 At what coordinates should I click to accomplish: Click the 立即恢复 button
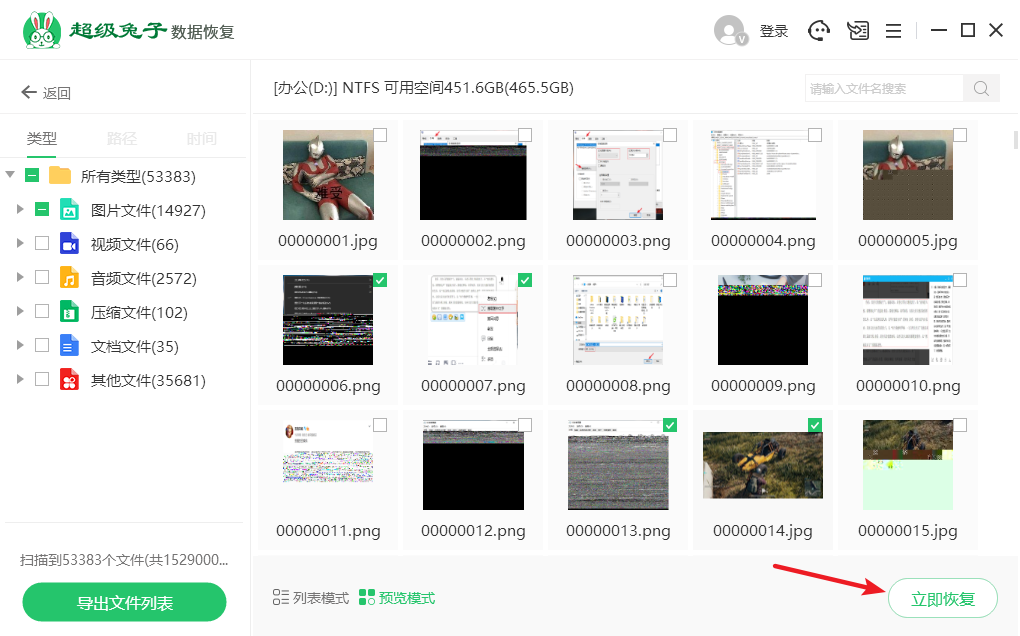pyautogui.click(x=942, y=600)
